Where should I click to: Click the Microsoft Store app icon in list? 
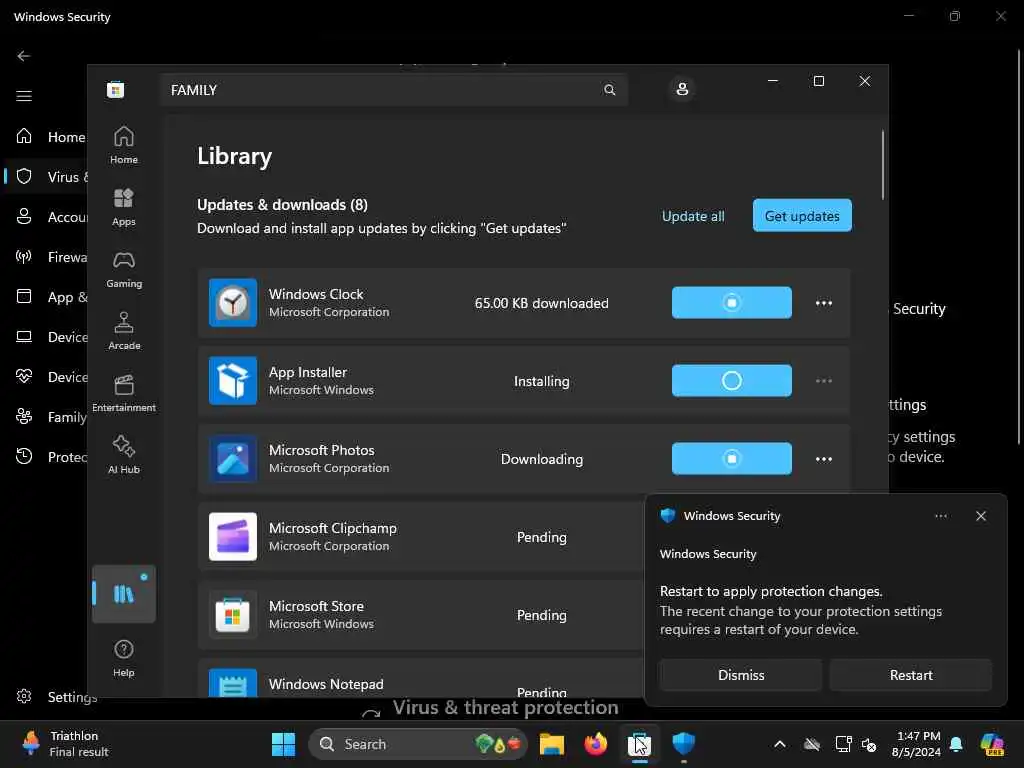[233, 615]
